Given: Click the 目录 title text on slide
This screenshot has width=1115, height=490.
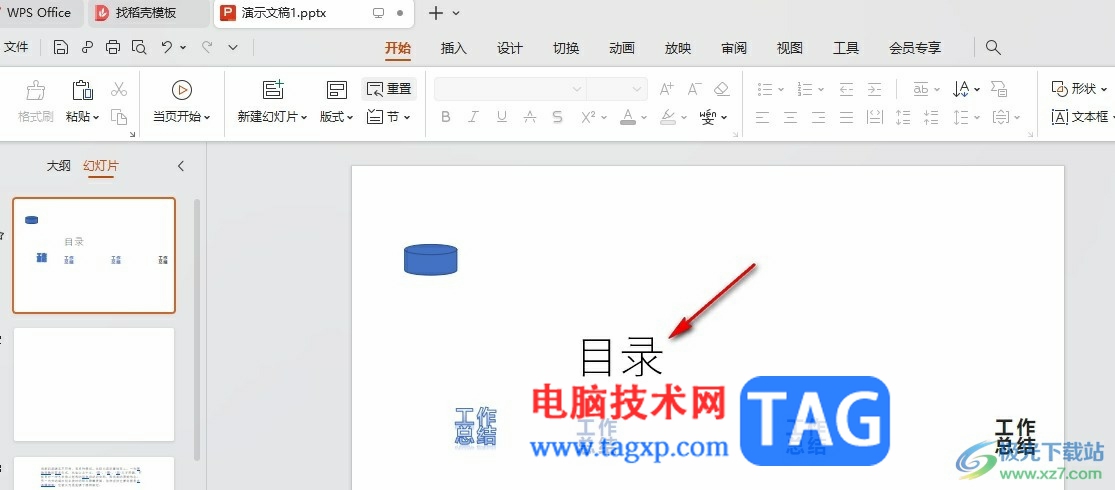Looking at the screenshot, I should tap(621, 357).
